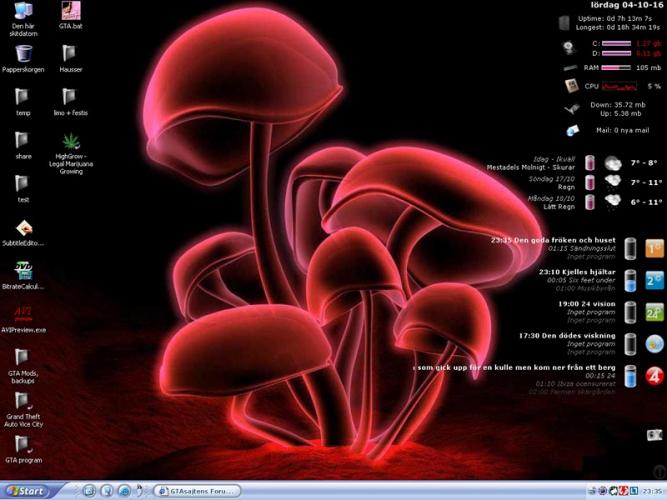
Task: Open AVIPreview.exe on the desktop
Action: click(23, 313)
